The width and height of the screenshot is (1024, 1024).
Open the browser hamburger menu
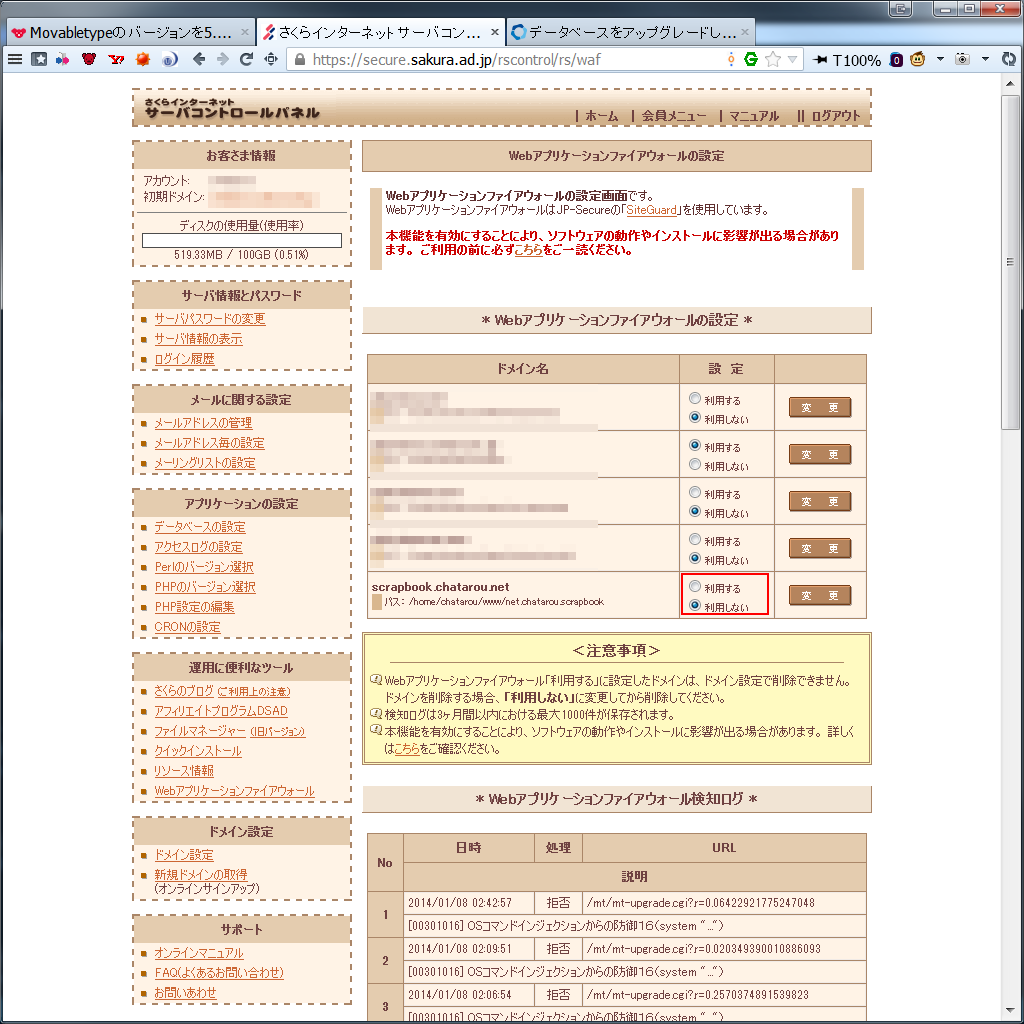tap(15, 59)
